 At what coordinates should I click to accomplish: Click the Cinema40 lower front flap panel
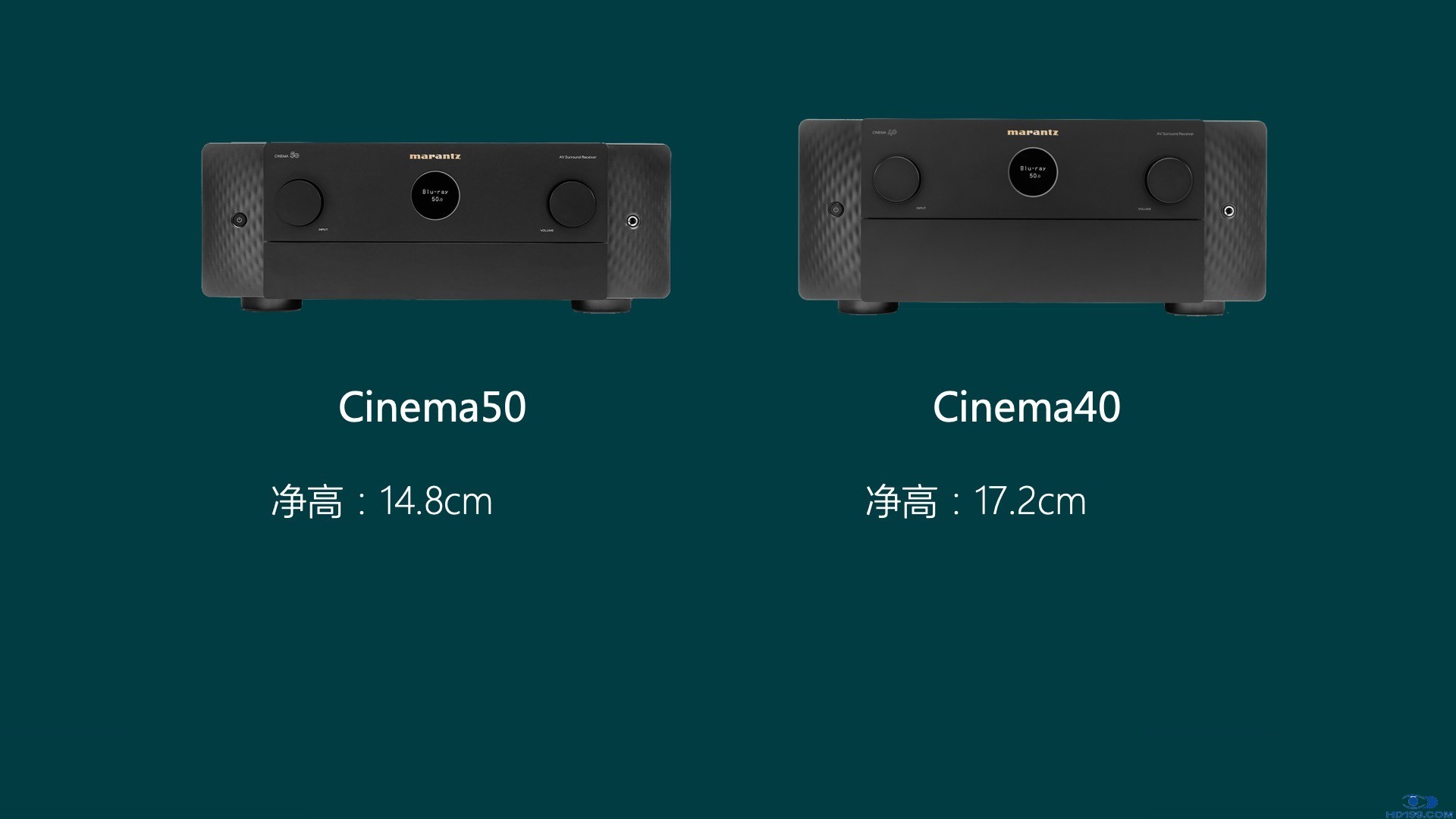tap(1033, 259)
